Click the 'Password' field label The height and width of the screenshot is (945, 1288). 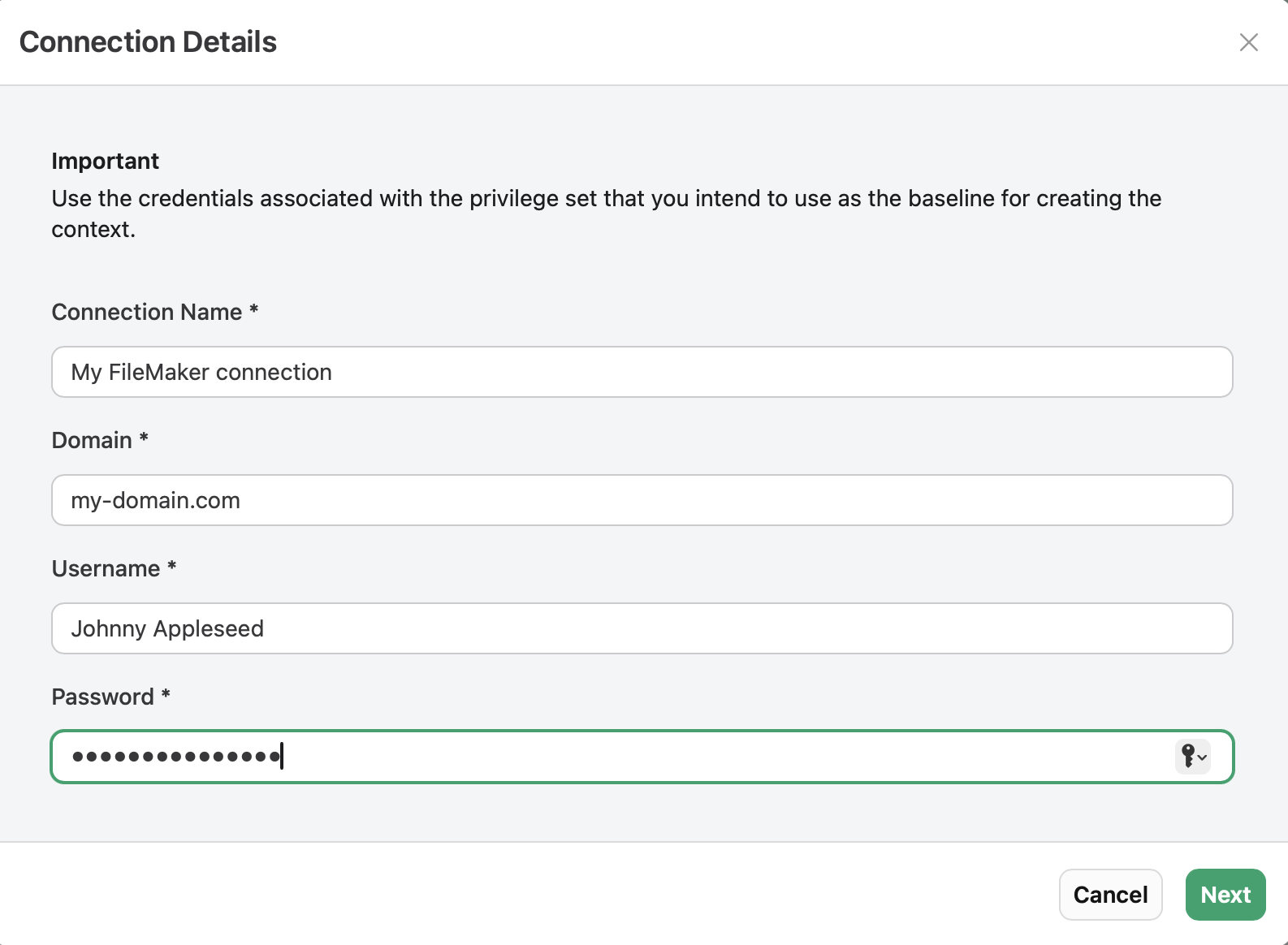click(102, 697)
